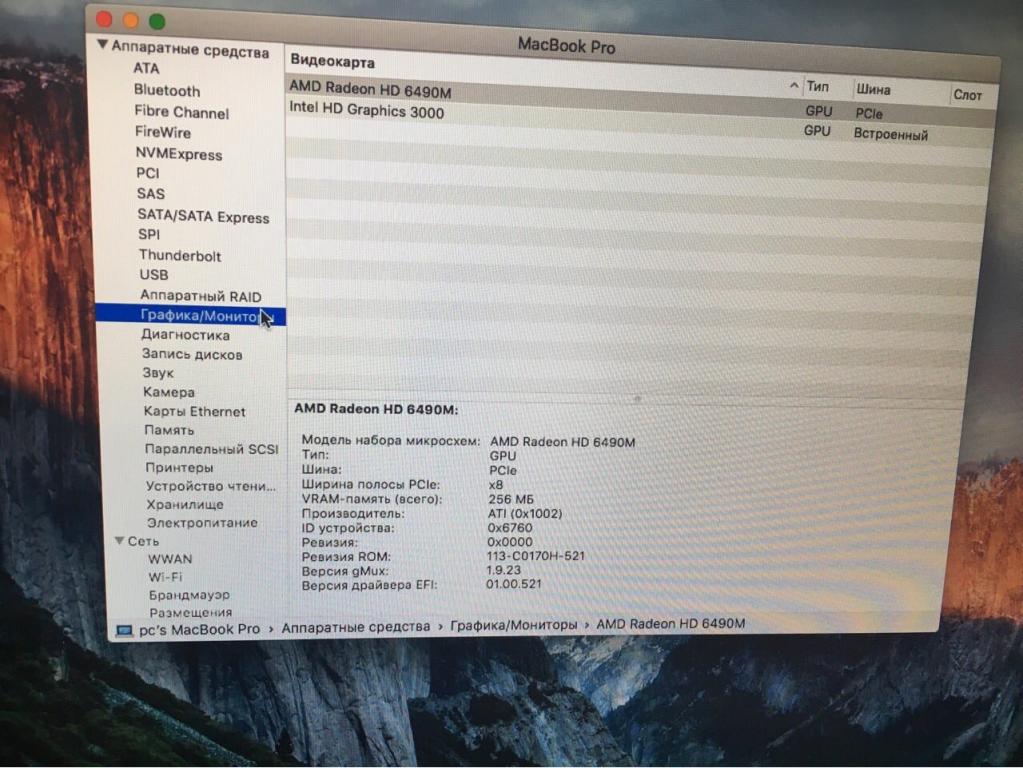Open Fibre Channel in the sidebar
This screenshot has height=768, width=1023.
pyautogui.click(x=182, y=112)
